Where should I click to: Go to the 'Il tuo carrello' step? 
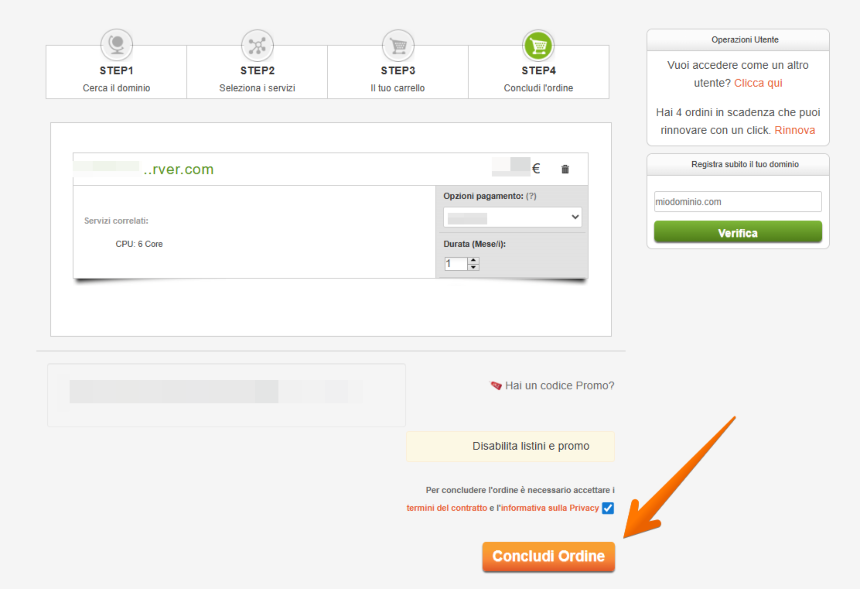(398, 88)
